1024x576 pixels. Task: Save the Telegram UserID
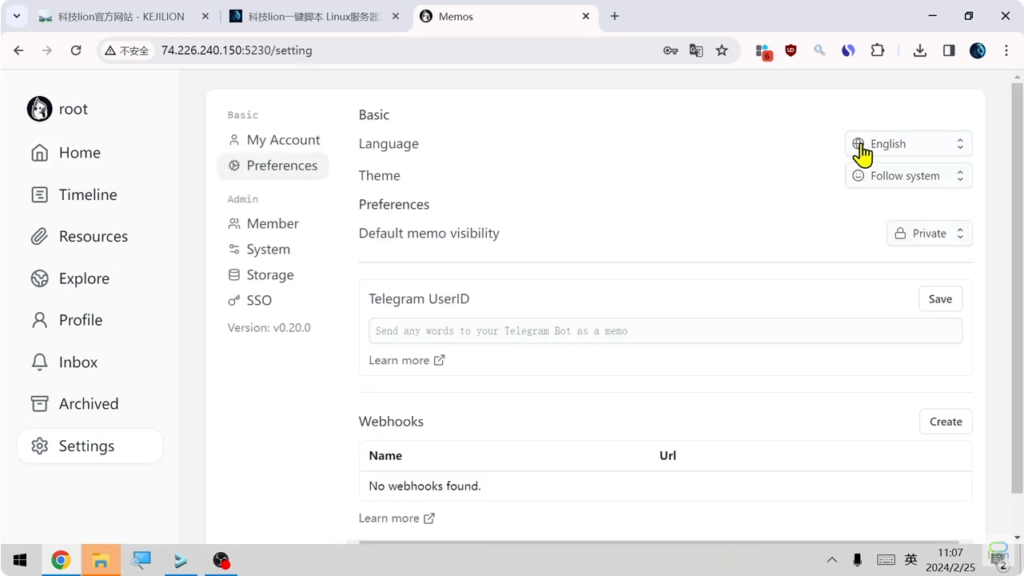click(x=940, y=299)
